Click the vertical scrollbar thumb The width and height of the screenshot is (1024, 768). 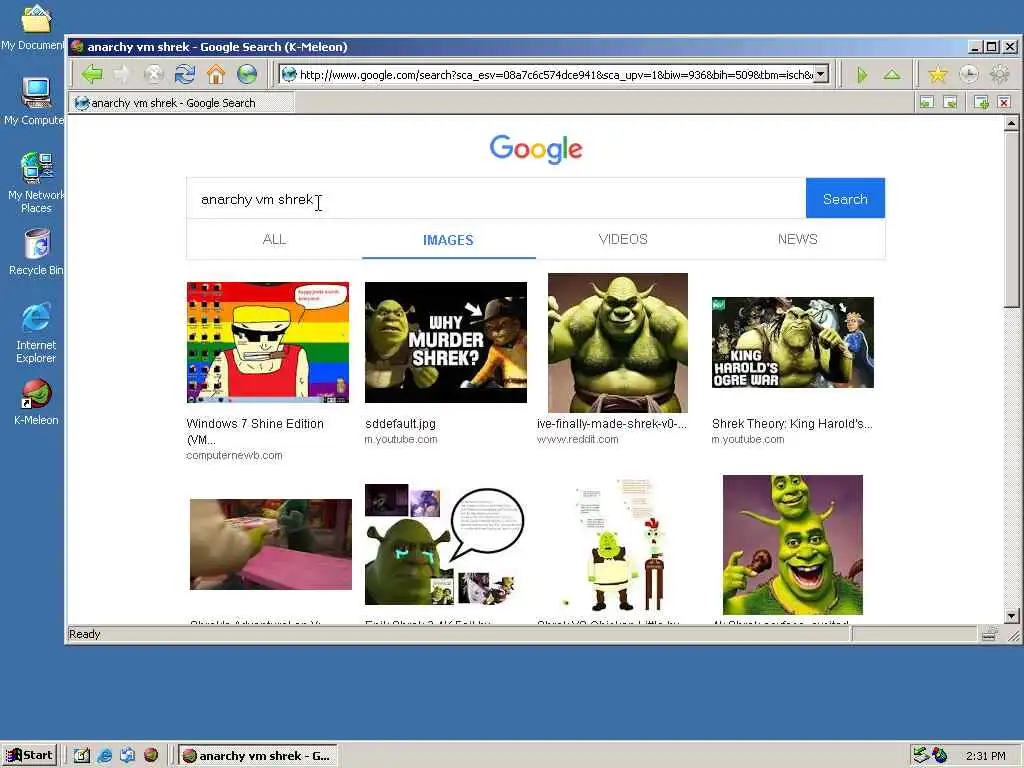point(1012,219)
